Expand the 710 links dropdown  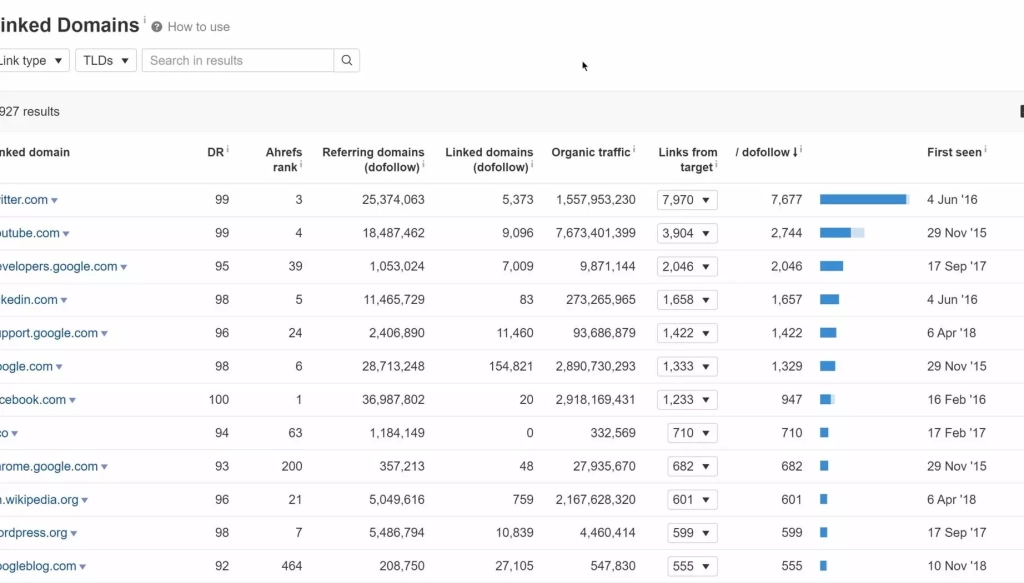692,433
